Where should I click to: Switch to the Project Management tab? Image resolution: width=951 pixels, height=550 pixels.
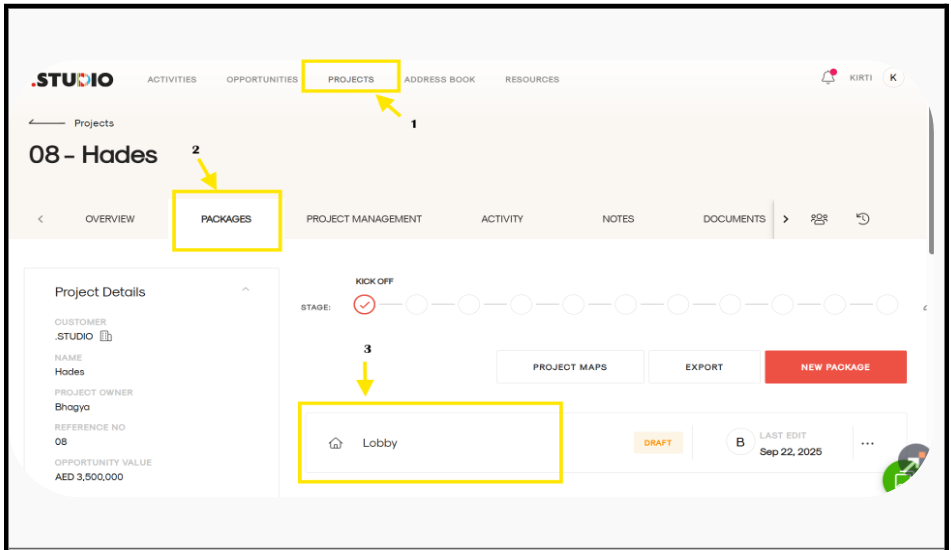(x=364, y=219)
